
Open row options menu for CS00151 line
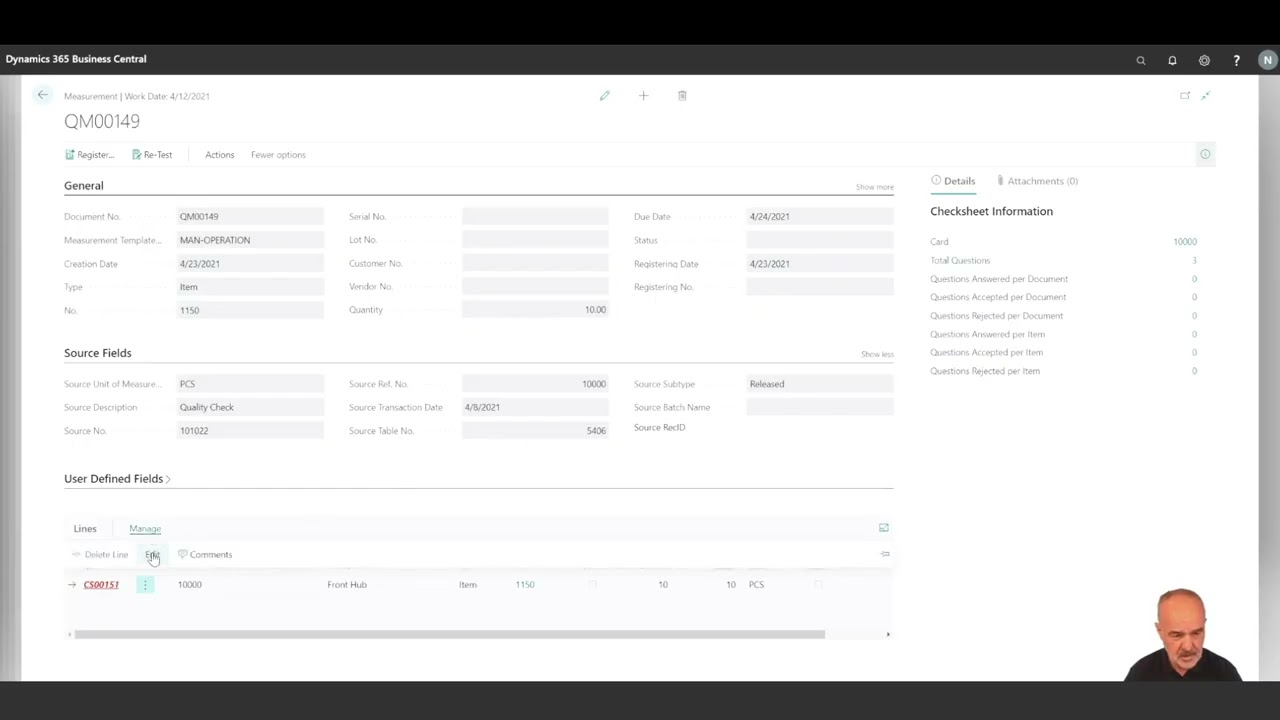[145, 585]
